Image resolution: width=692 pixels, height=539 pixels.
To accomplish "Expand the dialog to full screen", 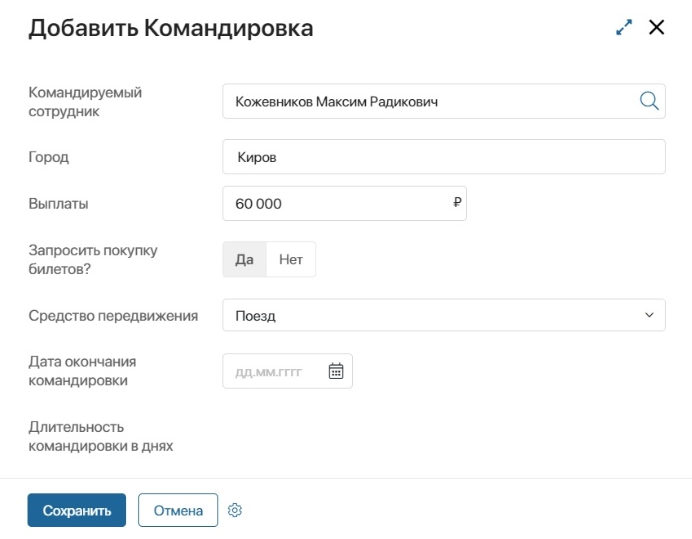I will pos(625,28).
